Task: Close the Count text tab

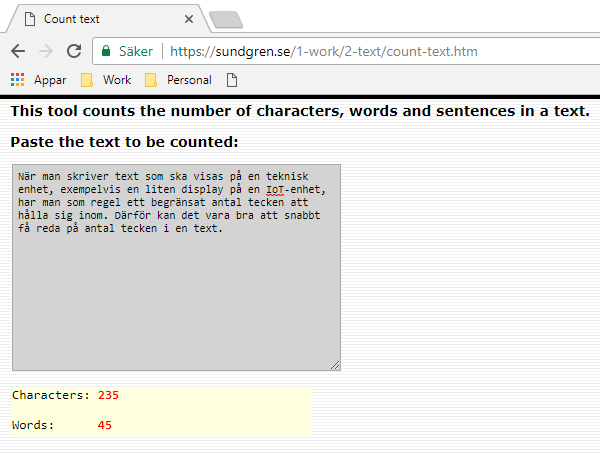Action: coord(189,19)
